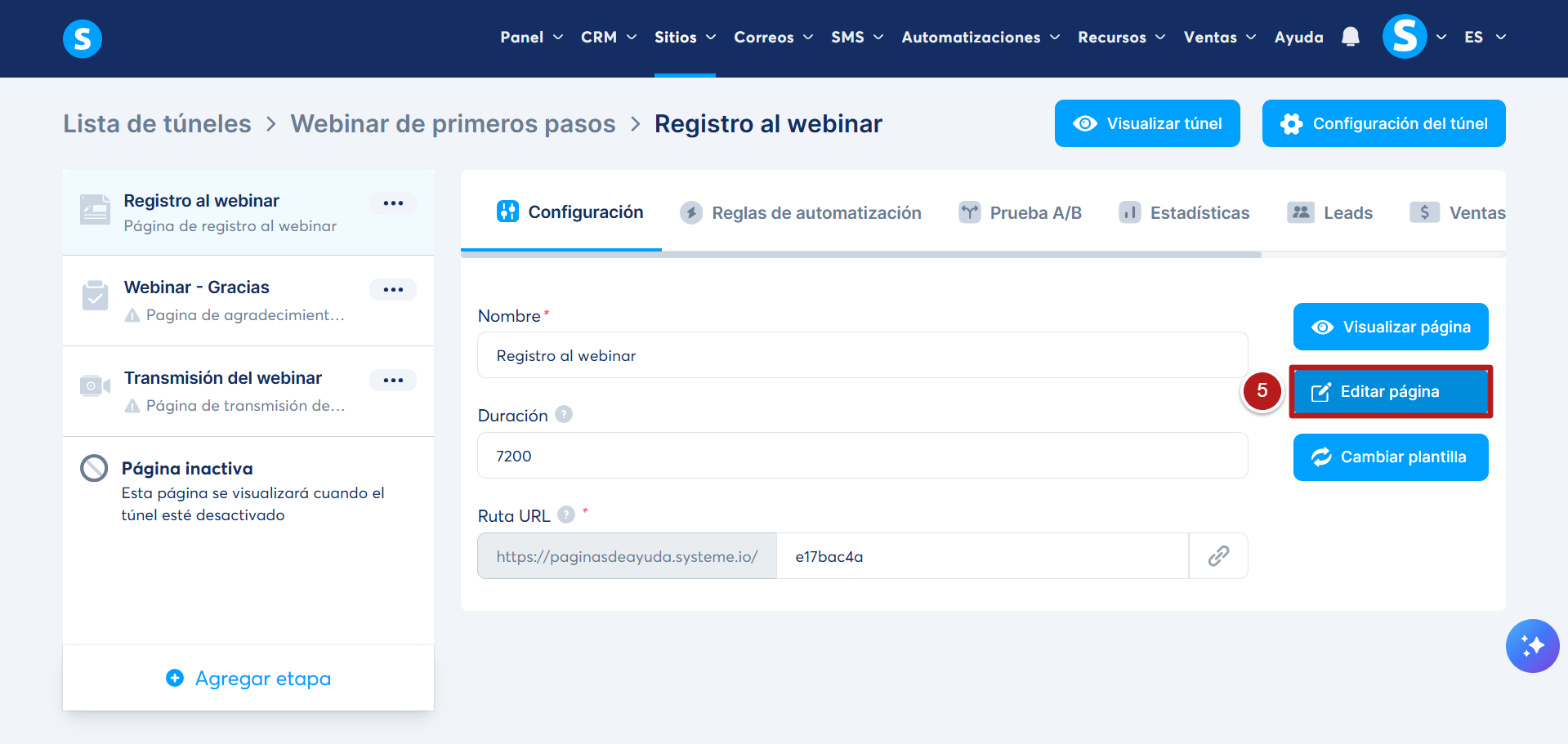Image resolution: width=1568 pixels, height=744 pixels.
Task: Expand the Ventas menu in the header
Action: click(x=1219, y=37)
